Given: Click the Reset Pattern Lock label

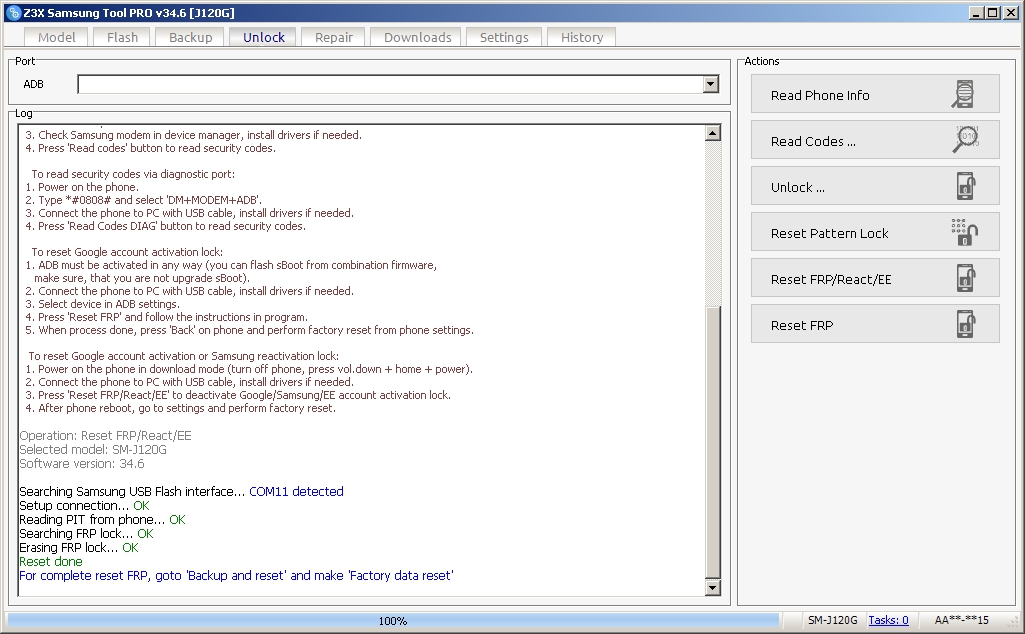Looking at the screenshot, I should [829, 233].
